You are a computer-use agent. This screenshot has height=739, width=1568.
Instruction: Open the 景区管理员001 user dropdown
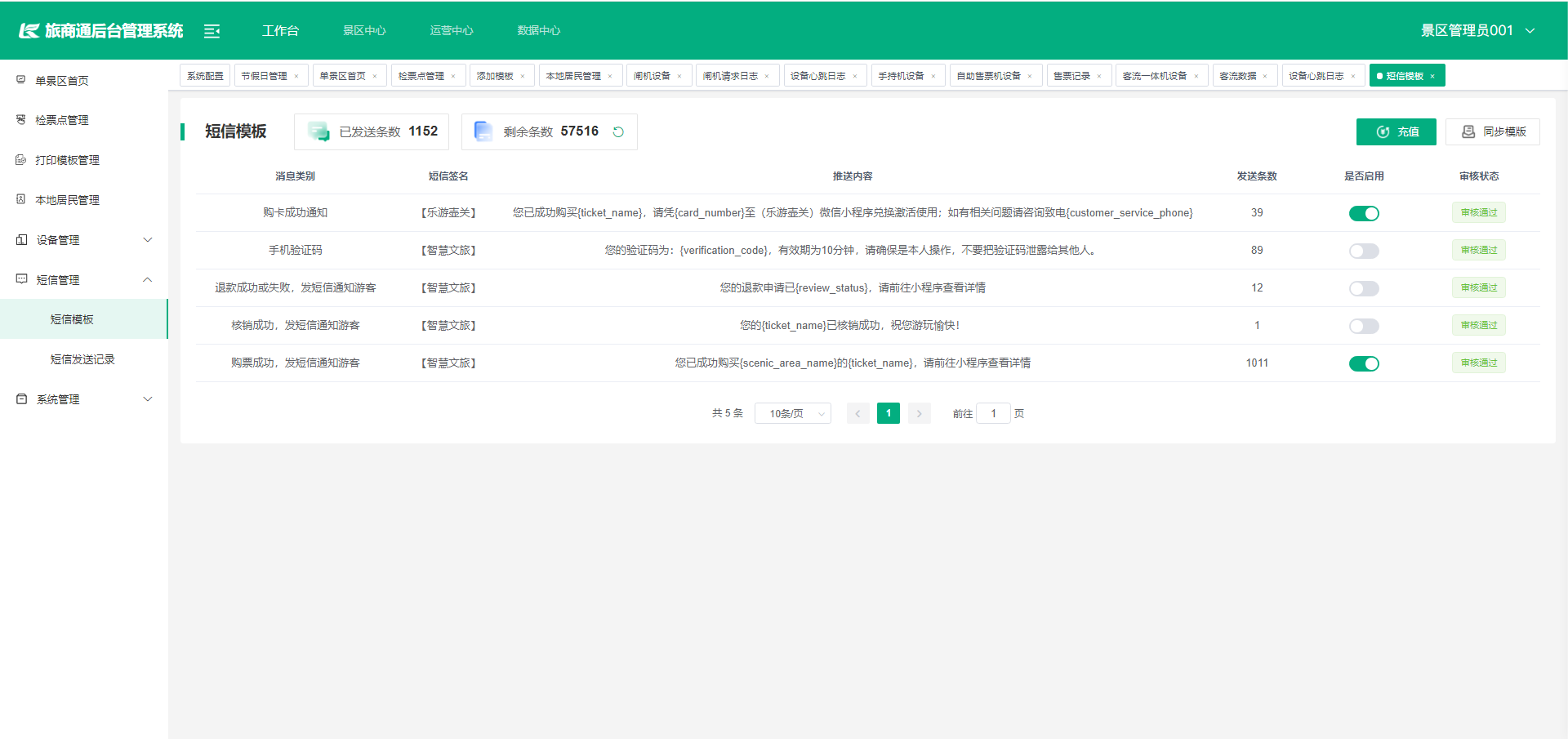point(1478,30)
